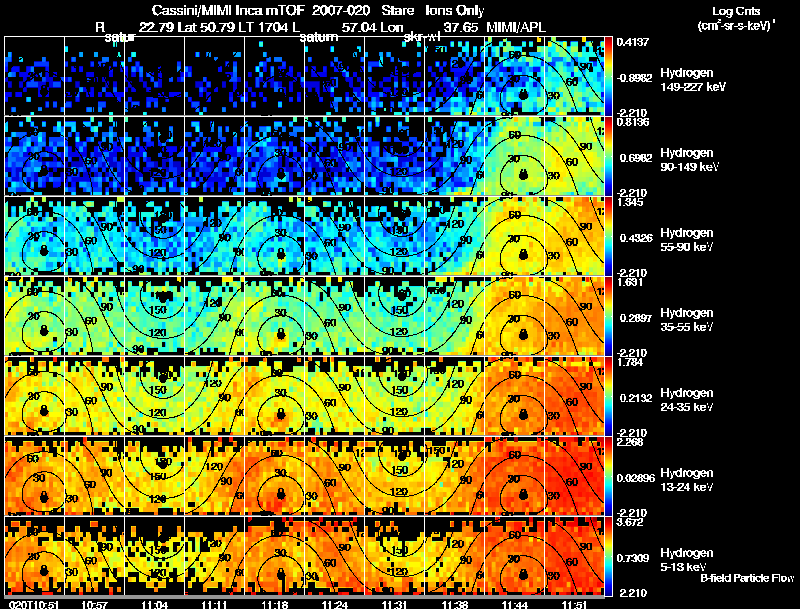The height and width of the screenshot is (609, 800).
Task: Click the '0.2897' colorbar midpoint value
Action: 634,318
